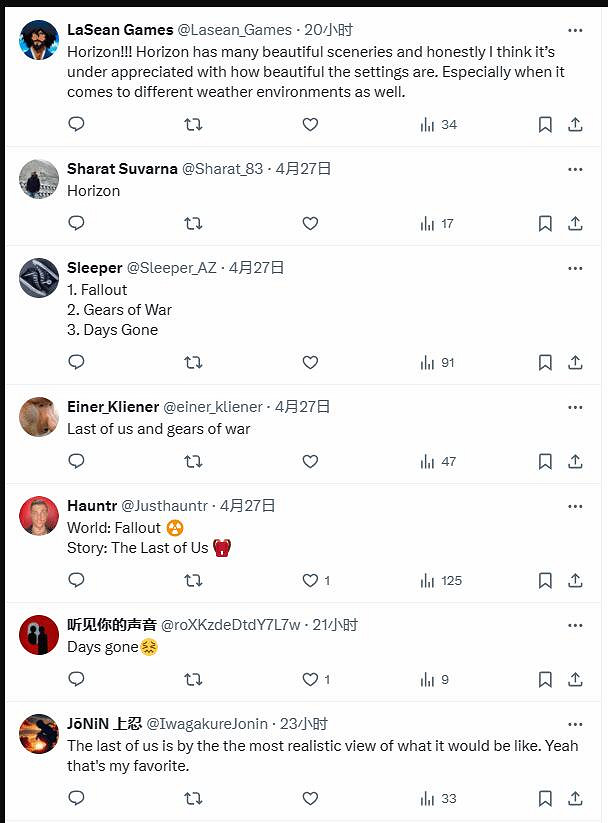608x823 pixels.
Task: View analytics on Sleeper's tweet
Action: click(437, 362)
